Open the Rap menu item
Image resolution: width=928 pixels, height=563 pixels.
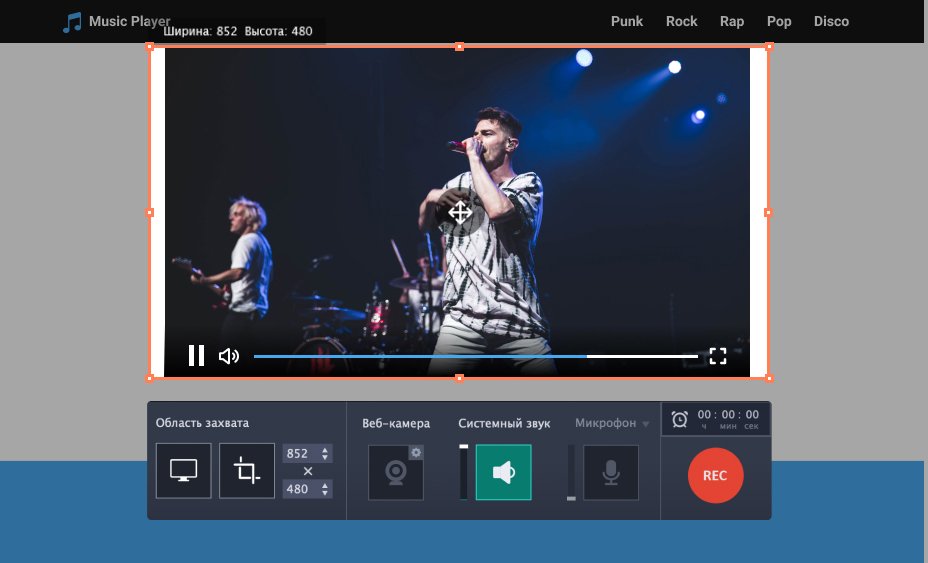(x=732, y=21)
